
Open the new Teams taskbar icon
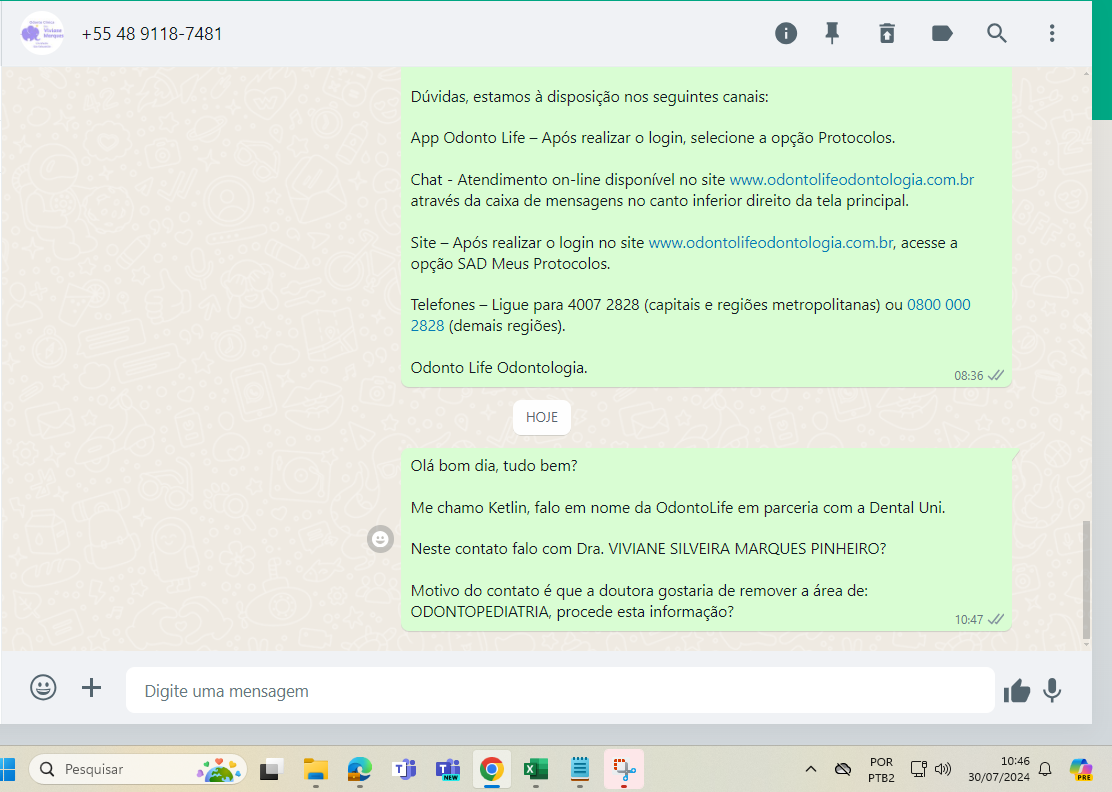pos(448,769)
